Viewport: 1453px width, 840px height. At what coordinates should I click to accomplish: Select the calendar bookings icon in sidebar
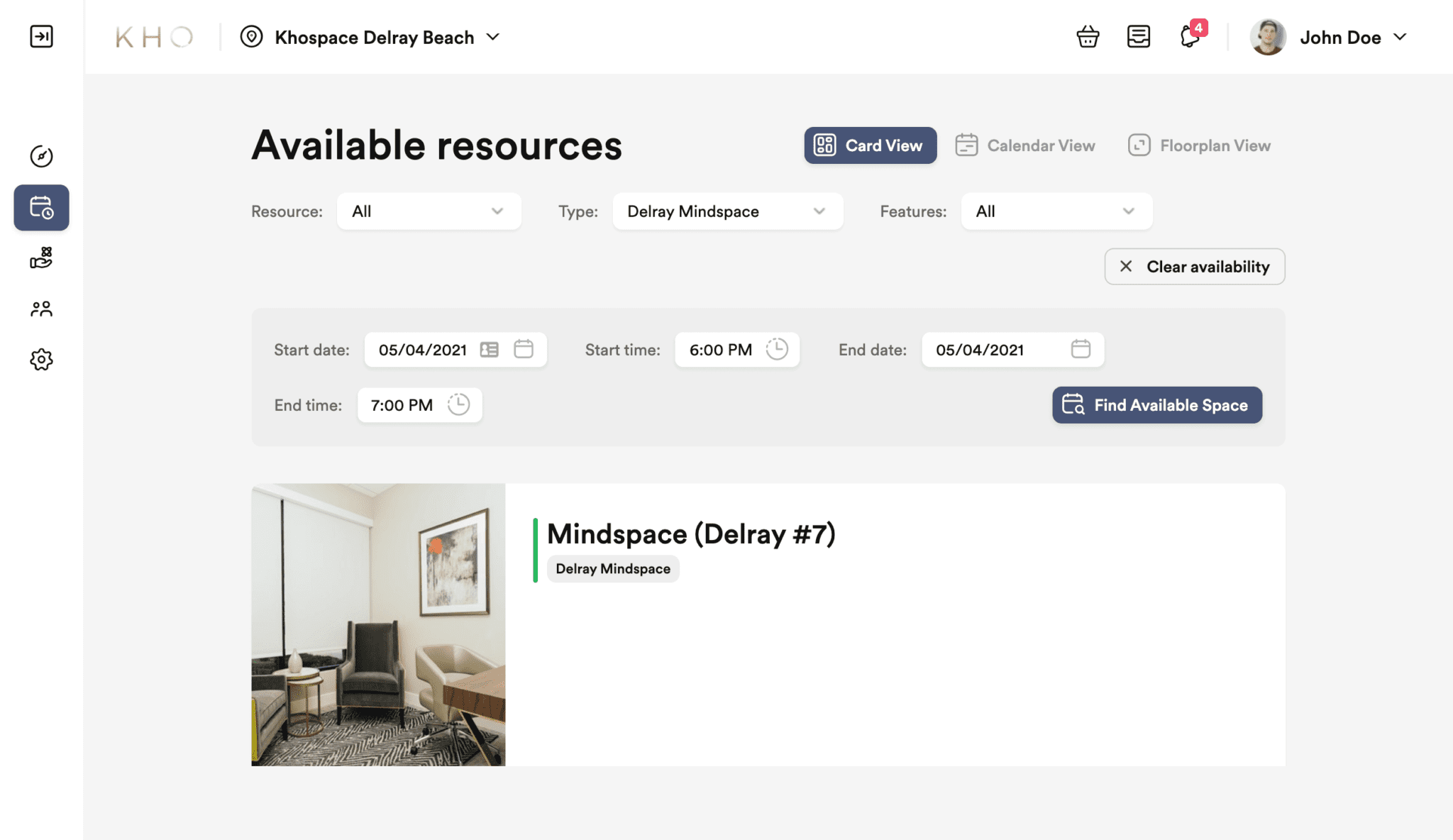(41, 207)
